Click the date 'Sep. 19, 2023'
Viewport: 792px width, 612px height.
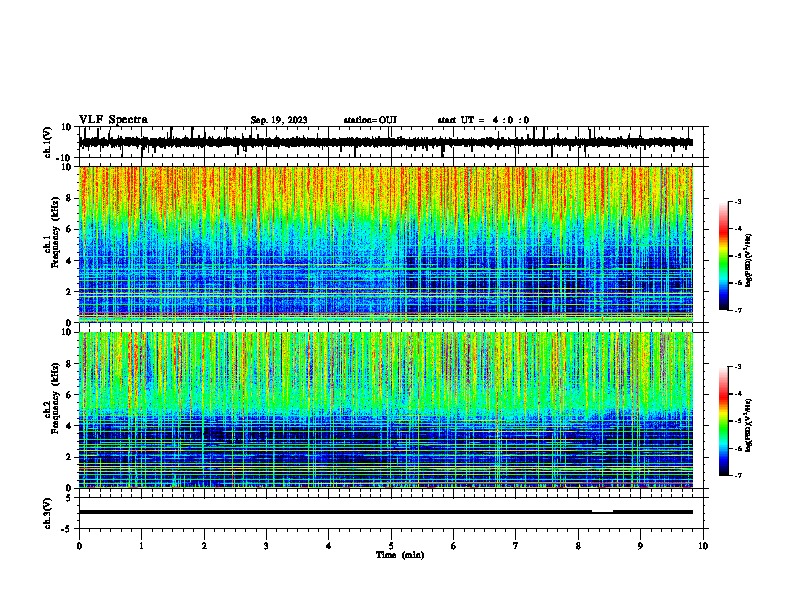tap(279, 120)
